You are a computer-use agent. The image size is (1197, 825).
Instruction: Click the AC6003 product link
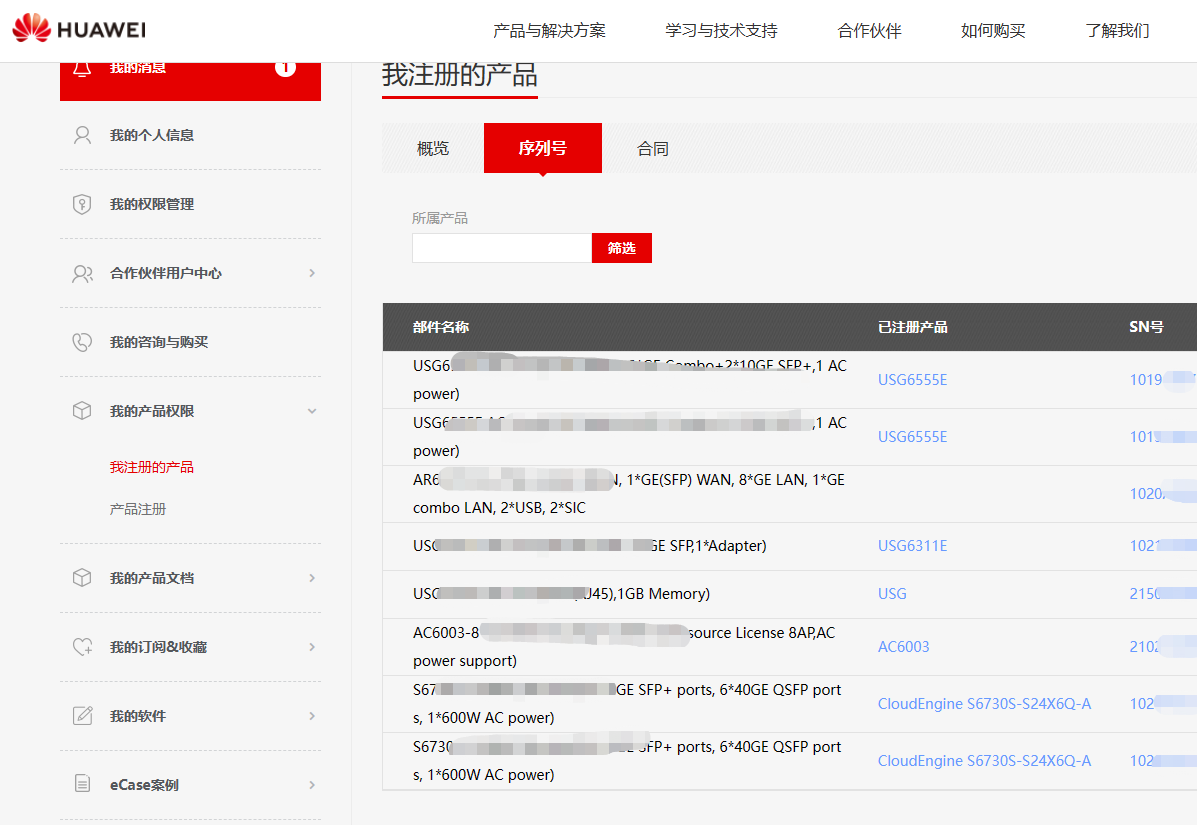coord(904,646)
